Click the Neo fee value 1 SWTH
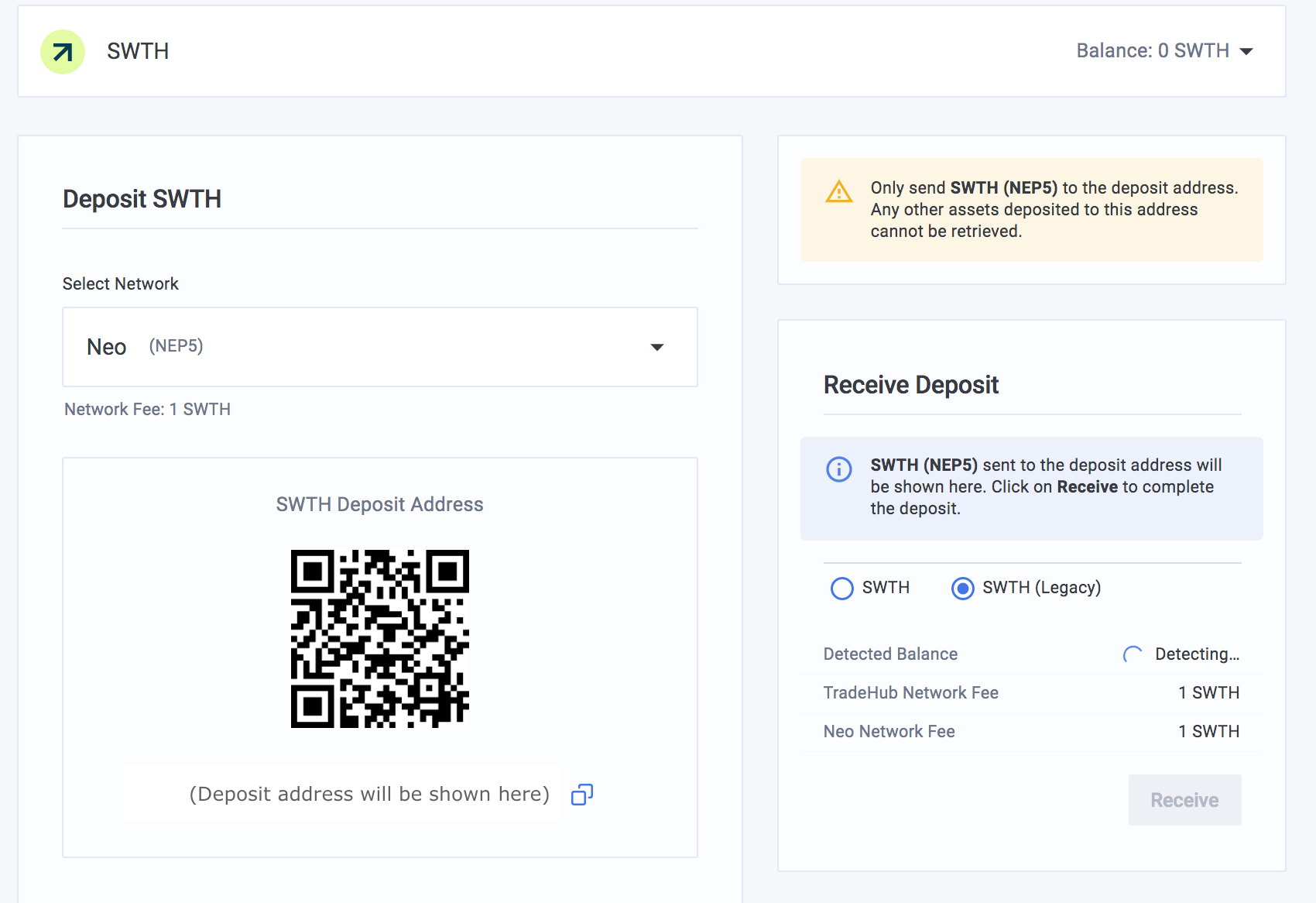The height and width of the screenshot is (903, 1316). pos(1208,731)
